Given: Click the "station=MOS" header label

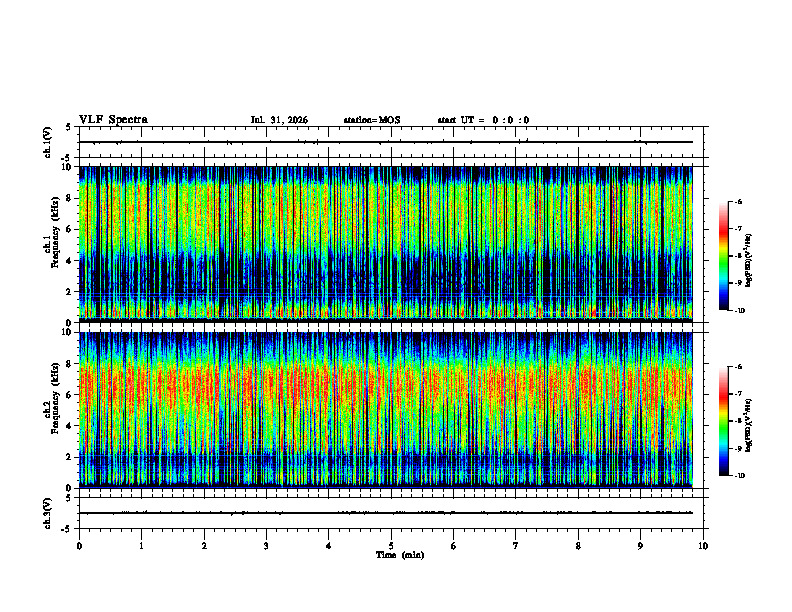Looking at the screenshot, I should [372, 120].
